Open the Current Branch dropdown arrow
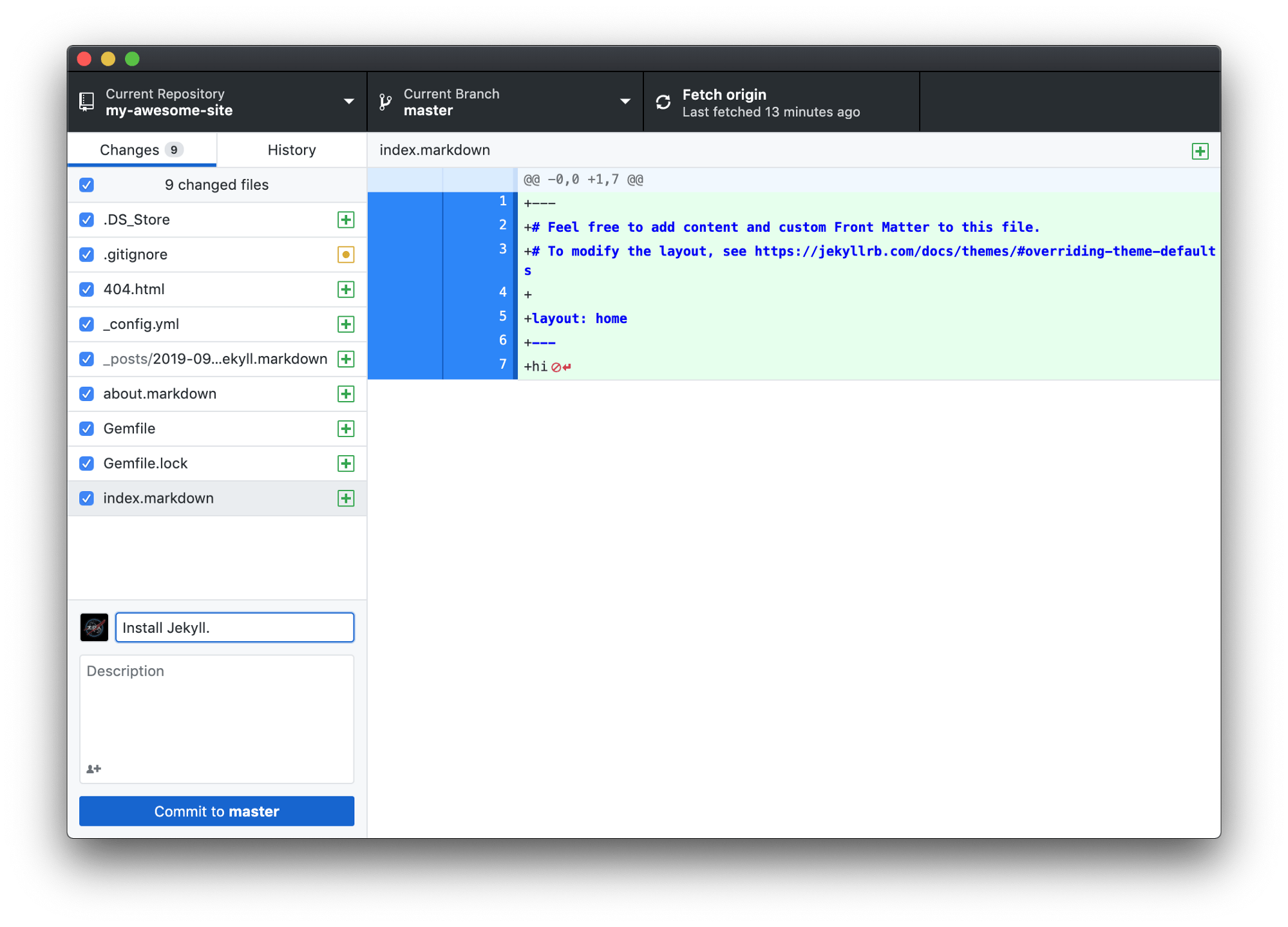Screen dimensions: 1288x927 pyautogui.click(x=625, y=102)
